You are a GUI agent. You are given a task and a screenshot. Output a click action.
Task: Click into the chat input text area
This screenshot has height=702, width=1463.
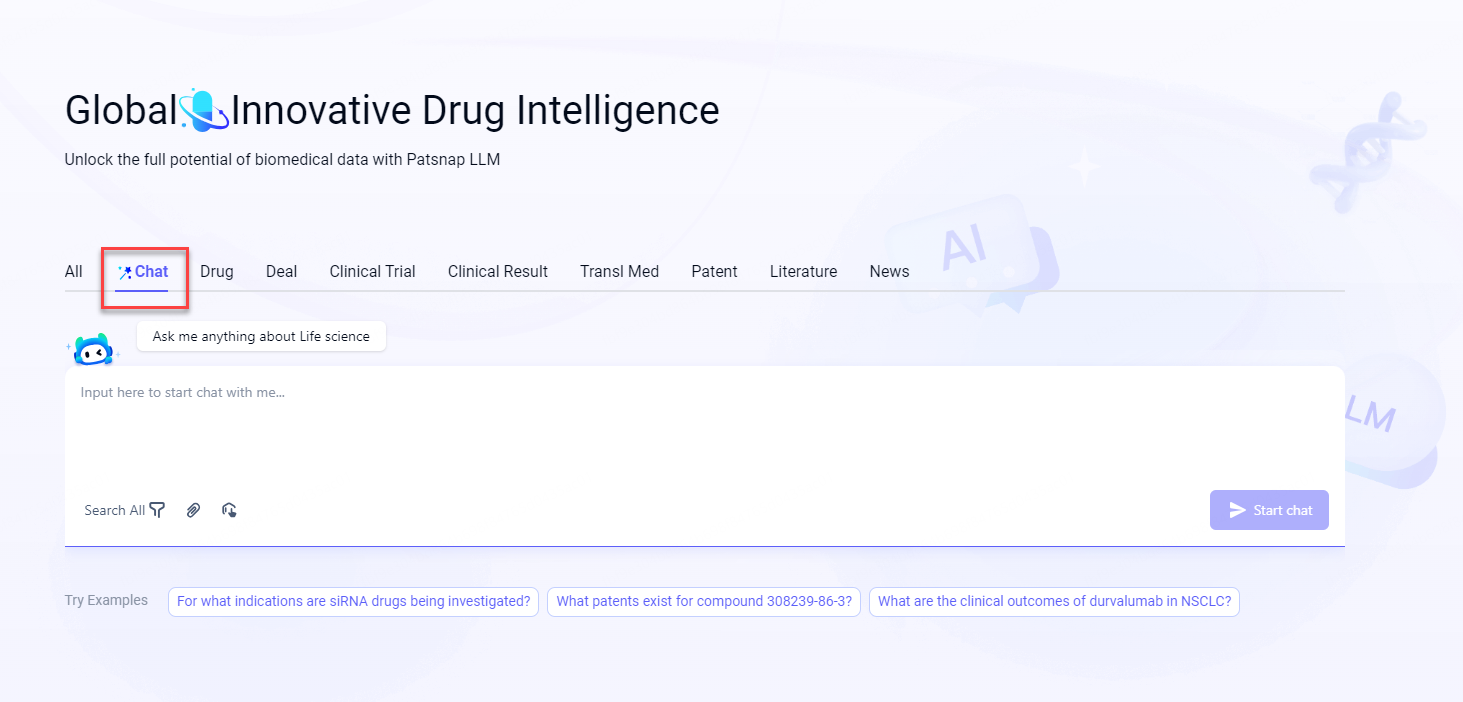pos(700,425)
